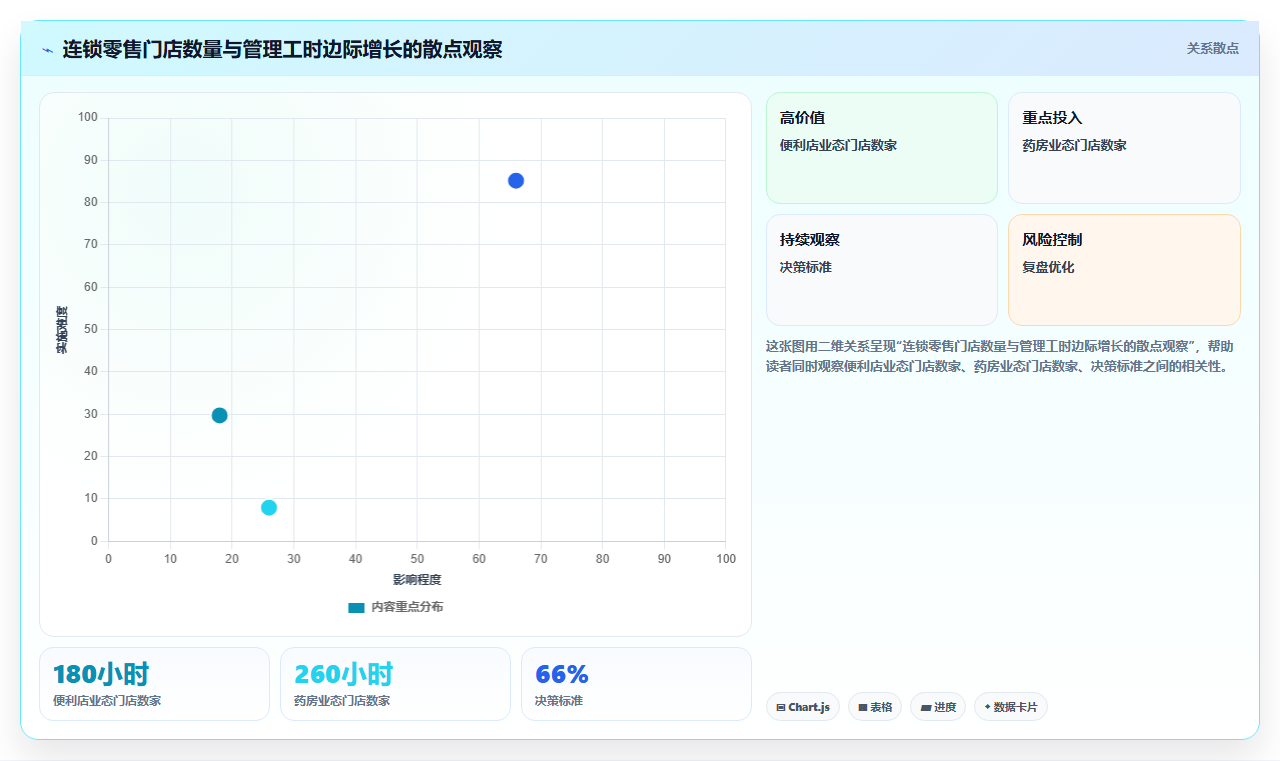Screen dimensions: 1280x761
Task: Click the Chart.js tag icon
Action: tap(781, 707)
